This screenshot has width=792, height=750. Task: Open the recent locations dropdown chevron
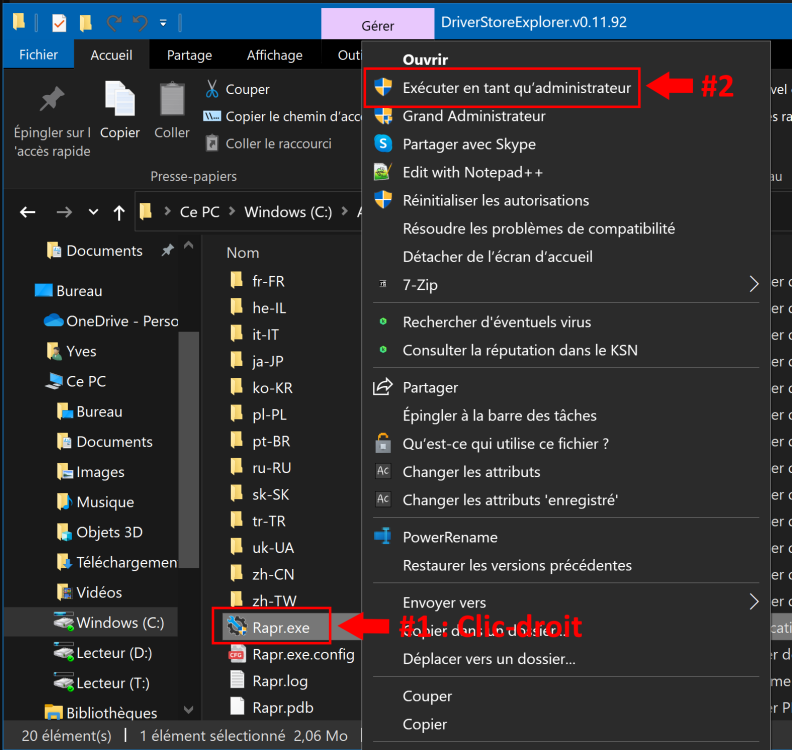93,212
